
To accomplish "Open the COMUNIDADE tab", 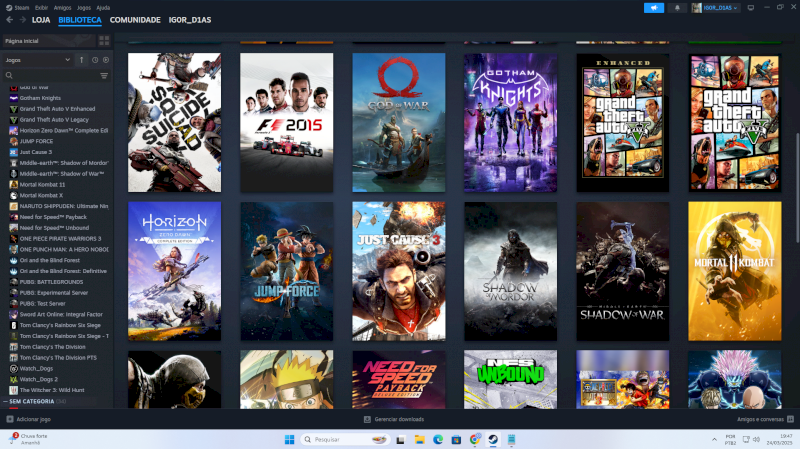I will (135, 20).
